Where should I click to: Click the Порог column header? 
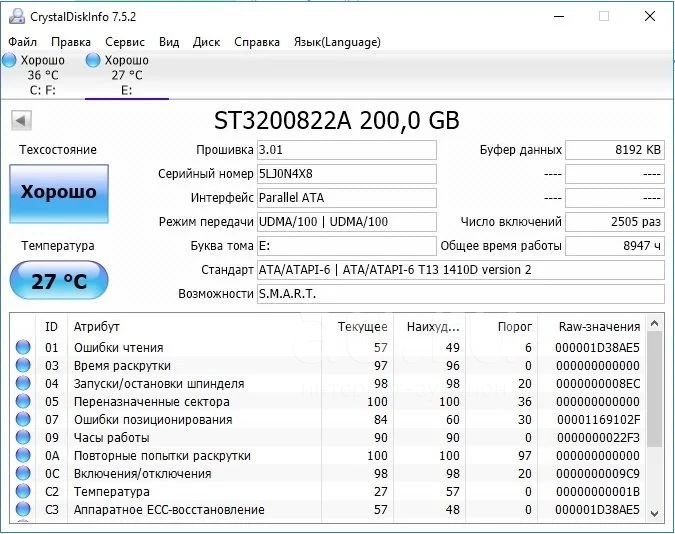click(504, 327)
